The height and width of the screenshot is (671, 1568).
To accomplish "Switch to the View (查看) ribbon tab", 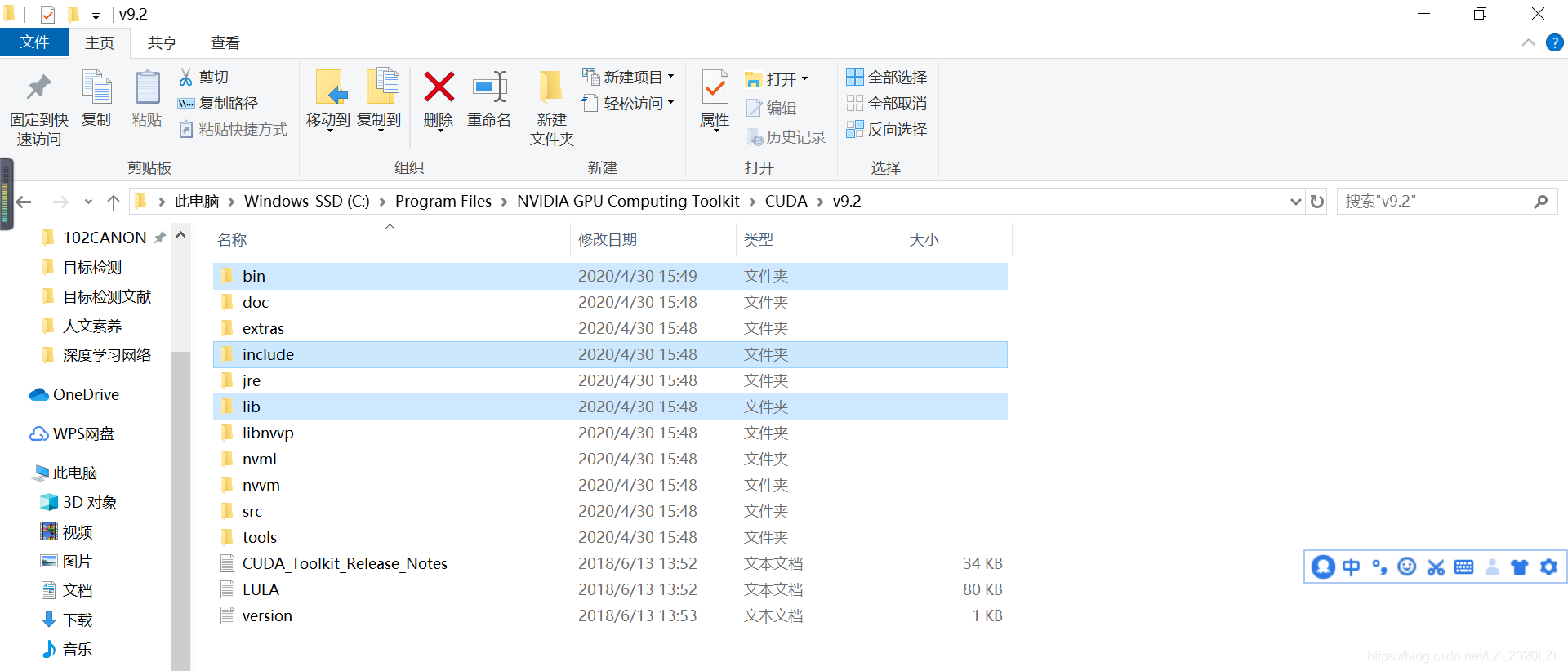I will pos(225,43).
